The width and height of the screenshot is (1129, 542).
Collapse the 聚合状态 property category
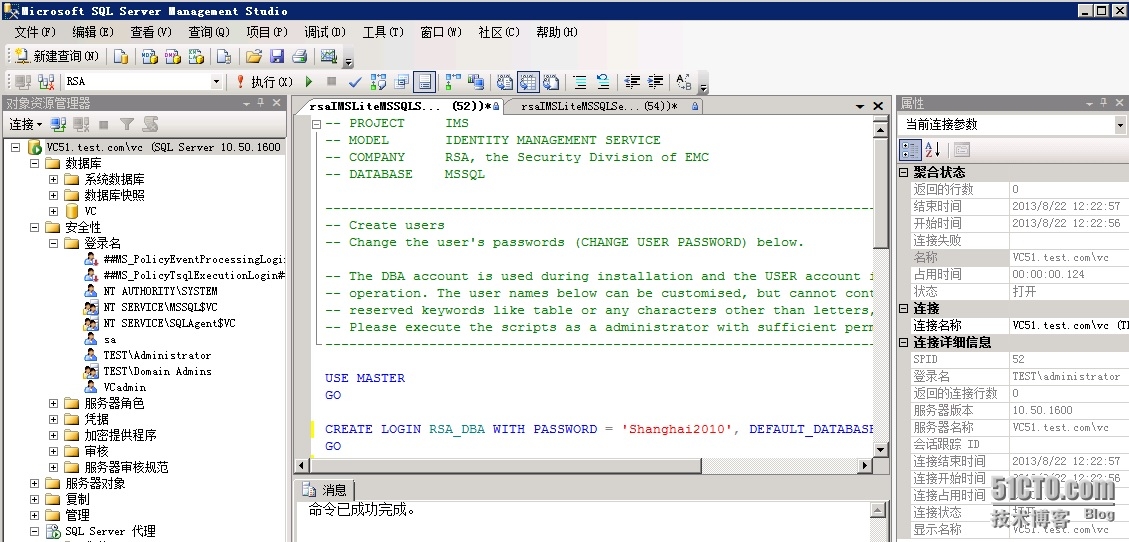point(904,172)
